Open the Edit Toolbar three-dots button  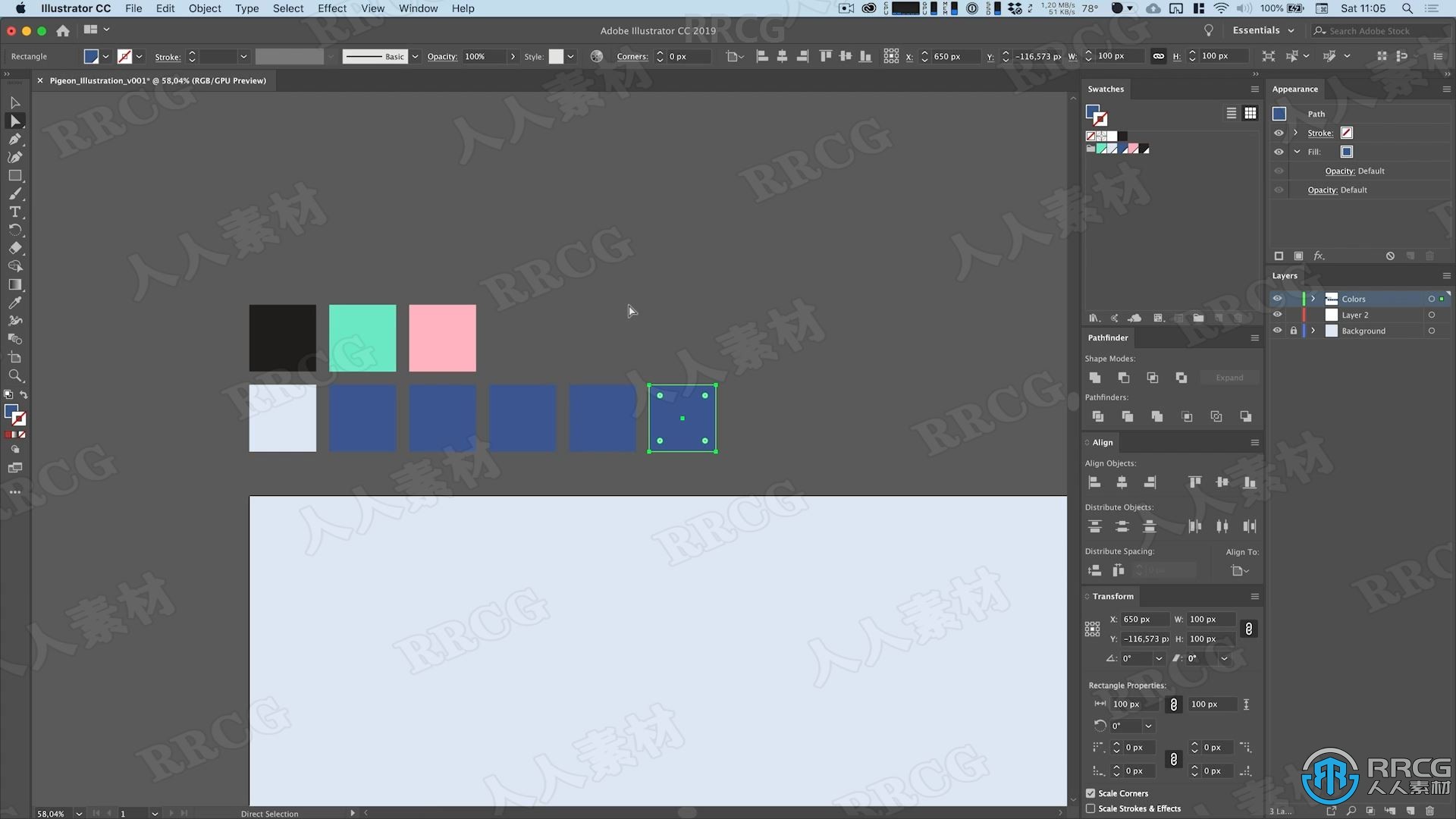[15, 492]
